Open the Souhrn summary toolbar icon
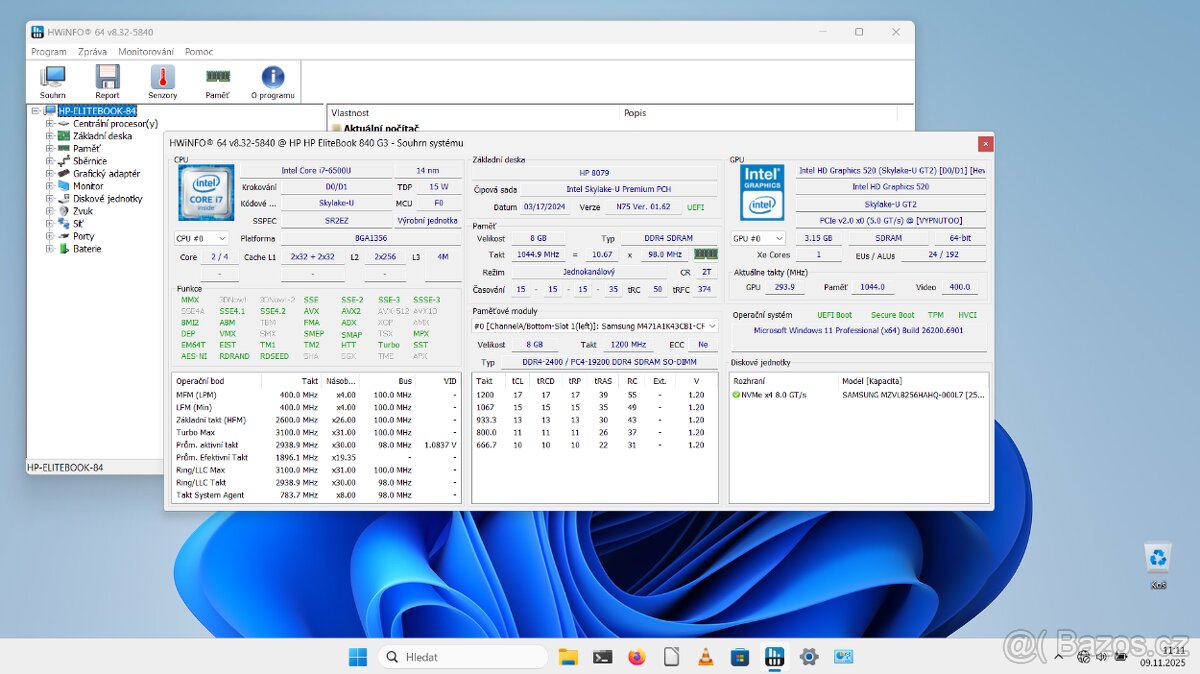The image size is (1200, 674). (52, 80)
